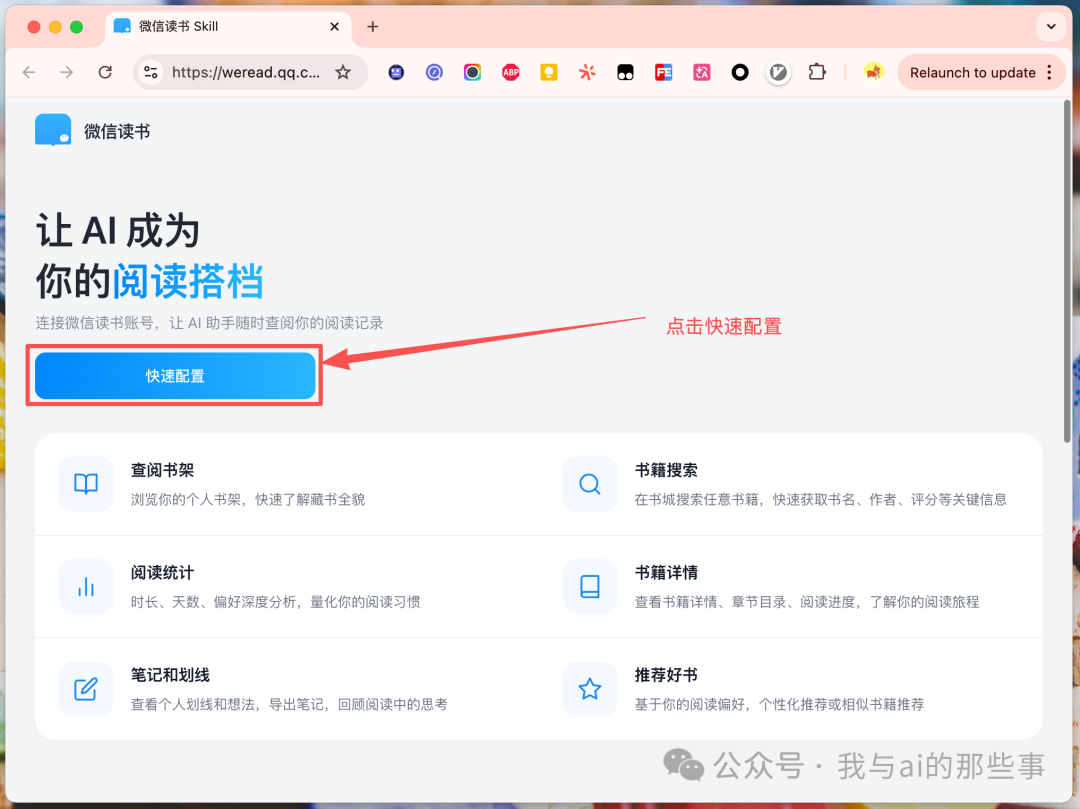Screen dimensions: 1080x809
Task: Click the dark blue face extension icon
Action: [396, 72]
